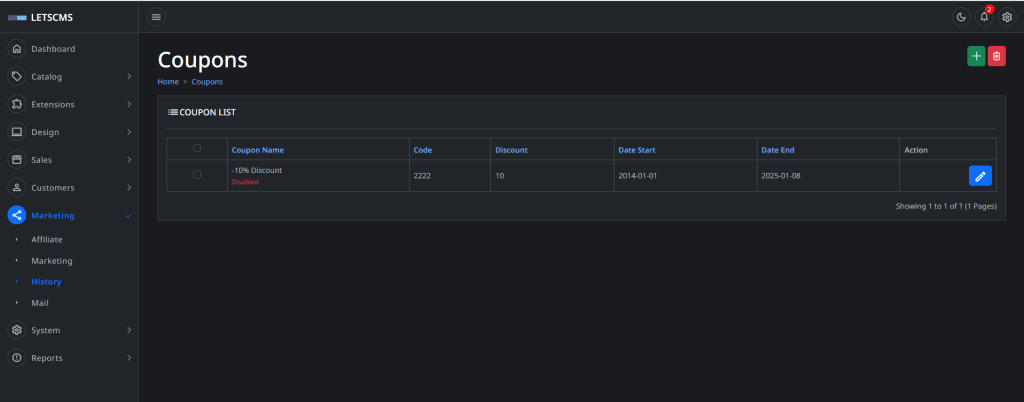Edit the -10% Discount coupon
Image resolution: width=1024 pixels, height=402 pixels.
pyautogui.click(x=980, y=176)
